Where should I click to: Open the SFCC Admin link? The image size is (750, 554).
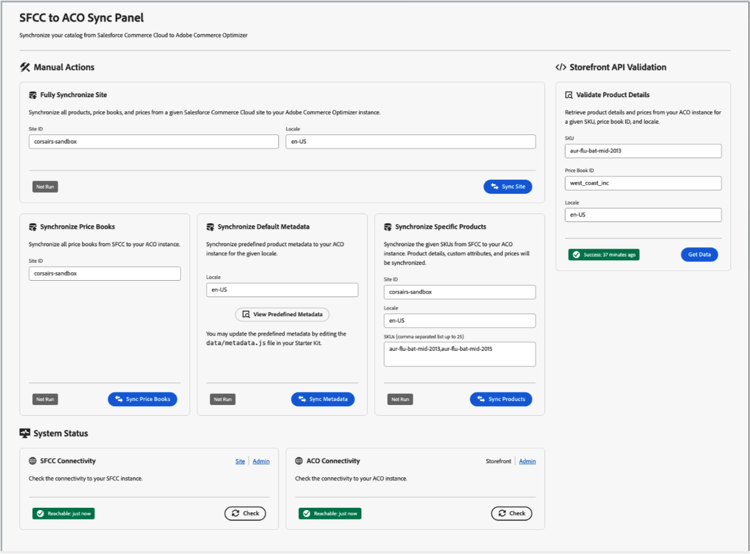261,461
